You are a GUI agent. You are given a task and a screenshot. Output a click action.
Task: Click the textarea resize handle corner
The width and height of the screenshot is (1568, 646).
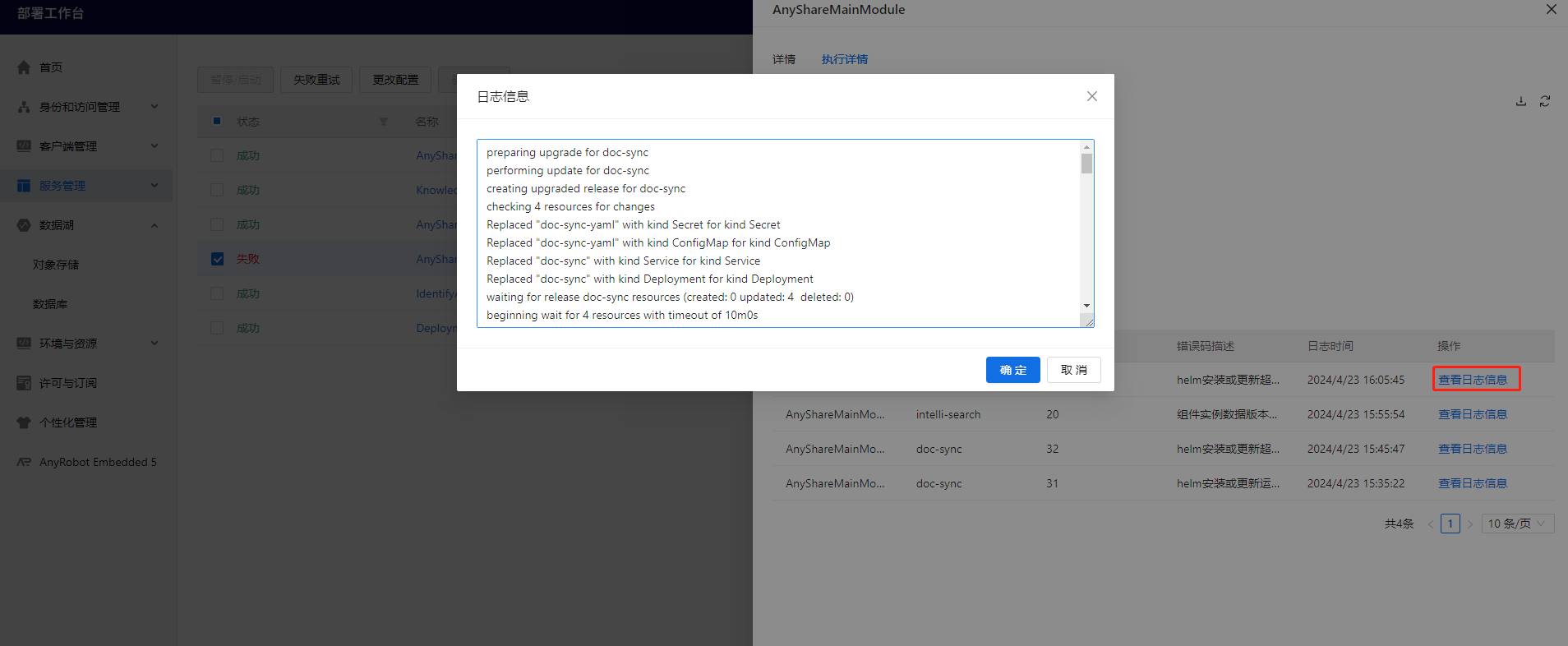click(1089, 322)
